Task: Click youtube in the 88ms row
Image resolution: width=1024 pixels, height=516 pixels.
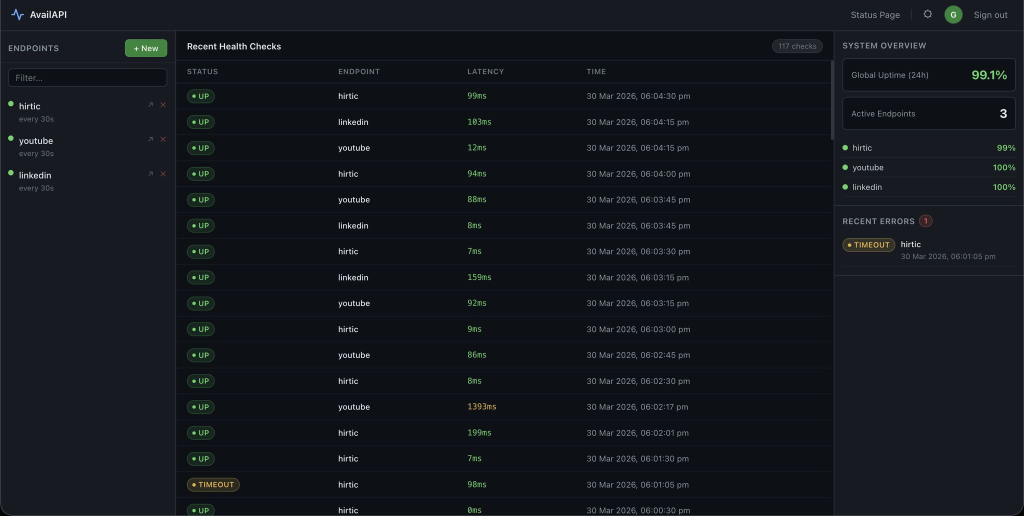Action: tap(354, 200)
